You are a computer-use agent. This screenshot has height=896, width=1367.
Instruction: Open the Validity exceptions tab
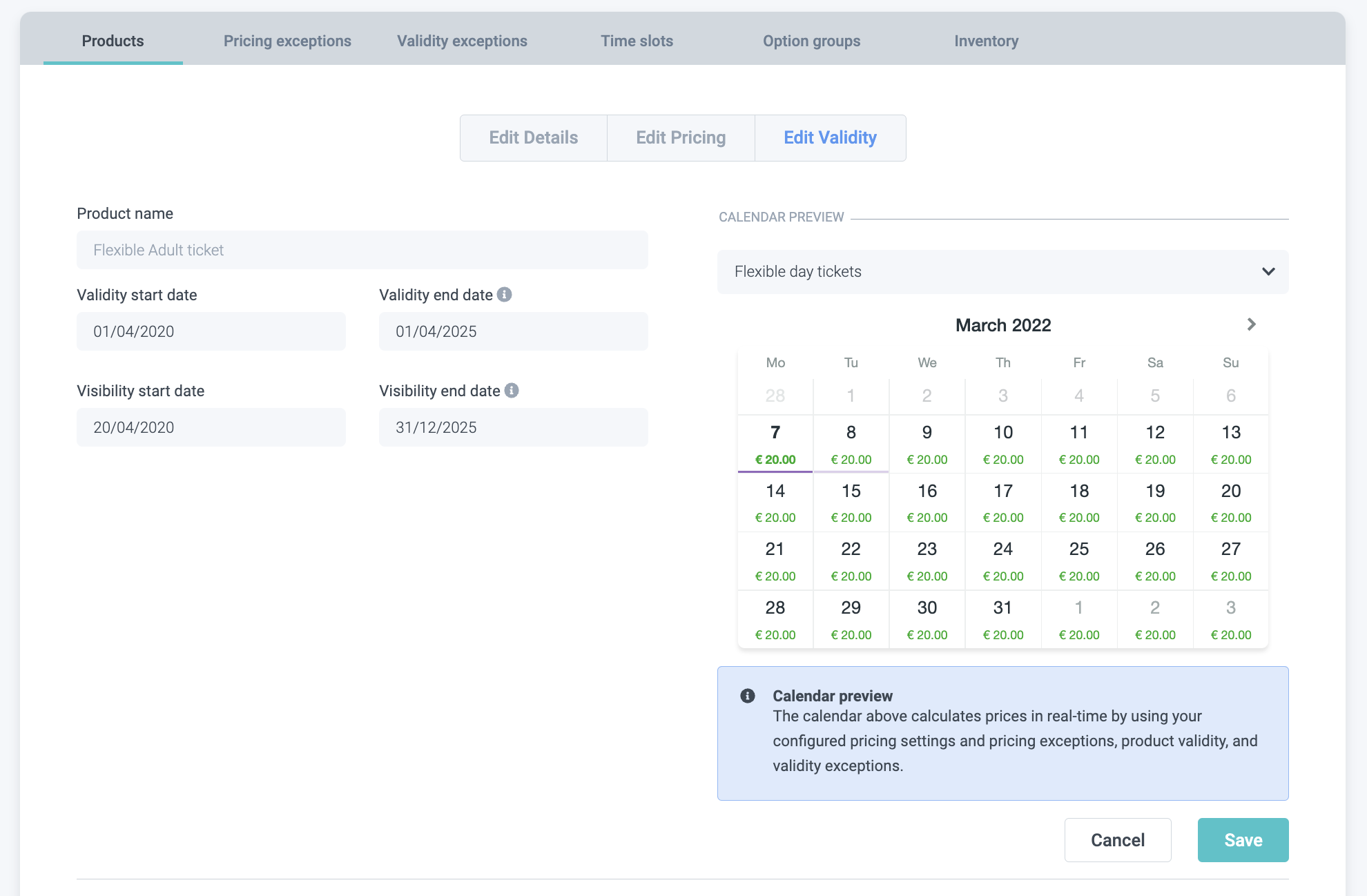462,41
